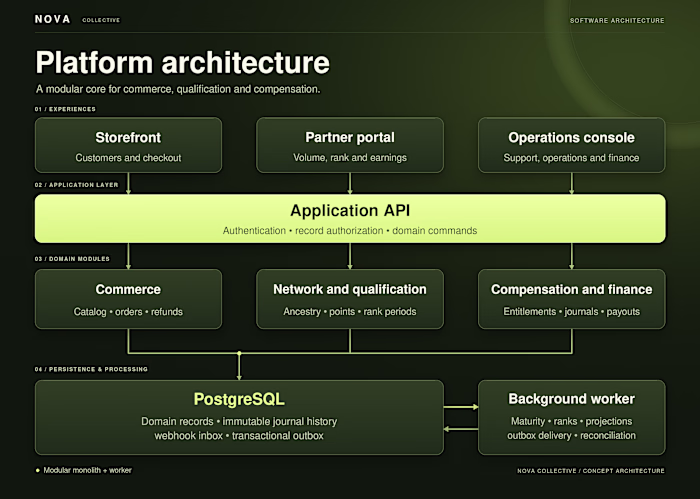Screen dimensions: 700x499
Task: Select the Operations console card
Action: 571,145
